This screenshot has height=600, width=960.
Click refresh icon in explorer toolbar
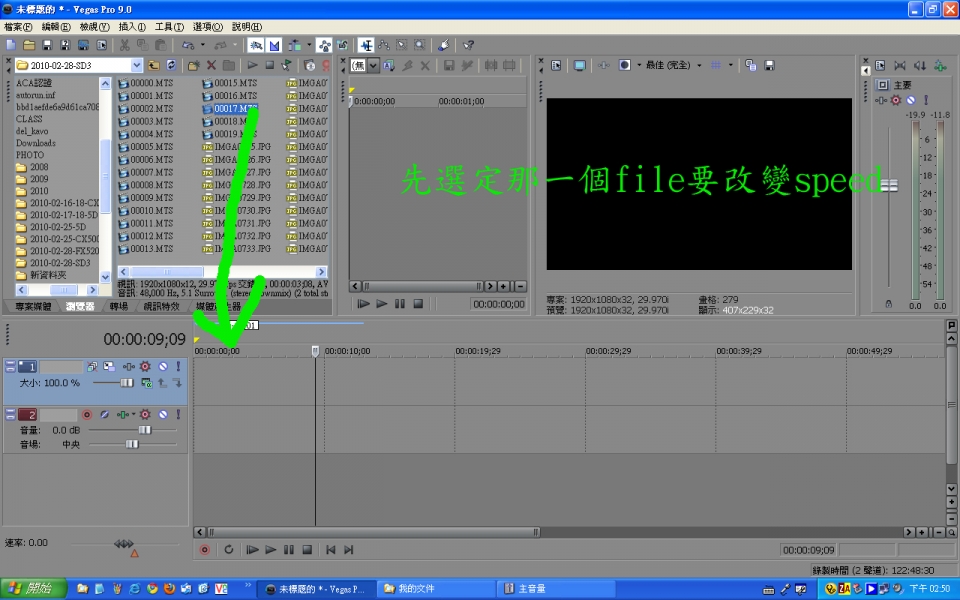171,65
